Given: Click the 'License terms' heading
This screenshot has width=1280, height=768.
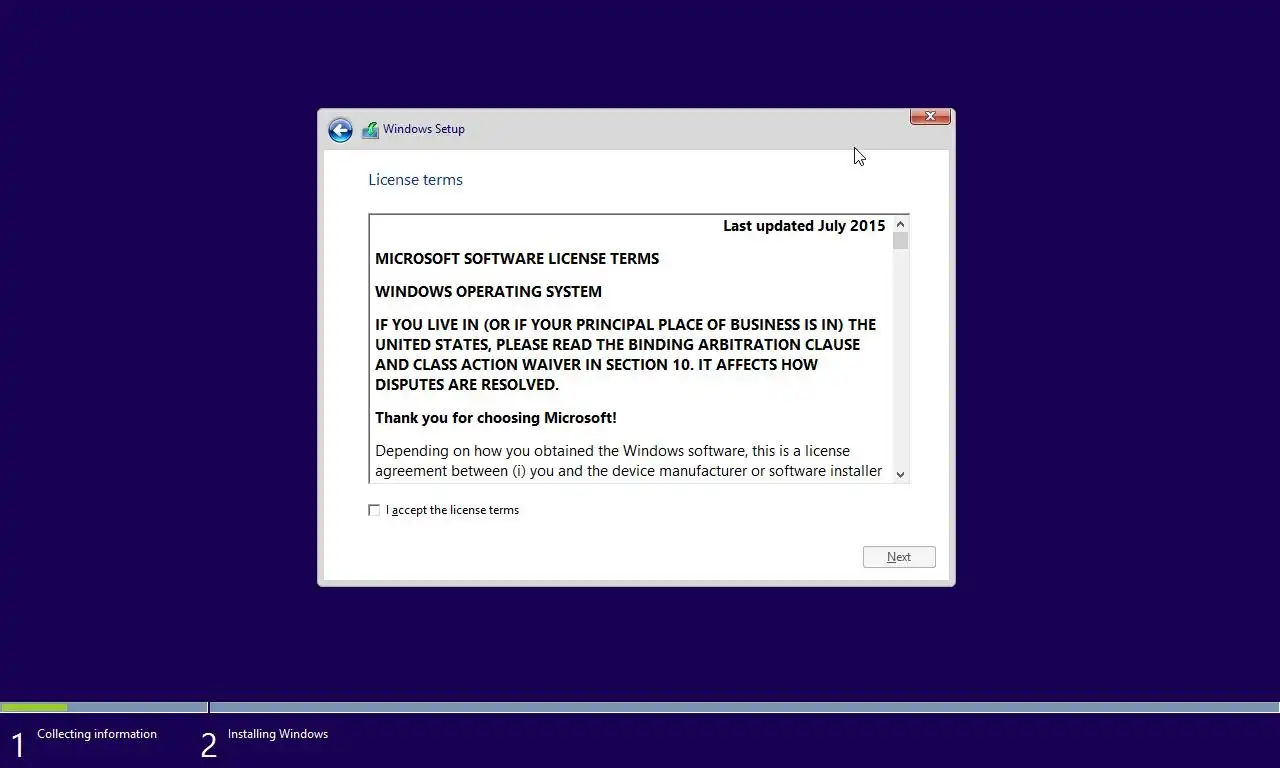Looking at the screenshot, I should 415,180.
